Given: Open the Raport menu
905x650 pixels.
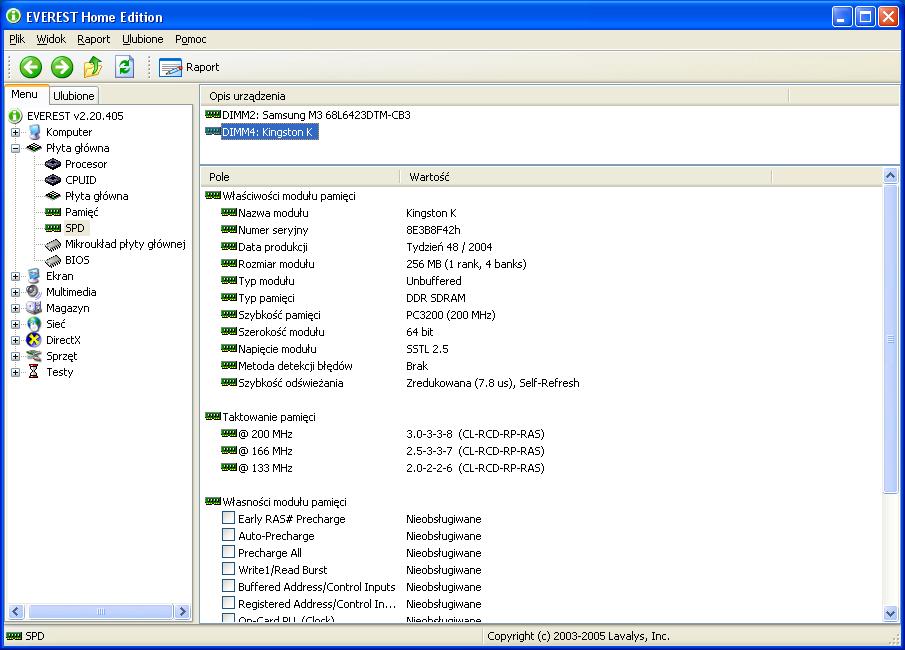Looking at the screenshot, I should point(93,39).
